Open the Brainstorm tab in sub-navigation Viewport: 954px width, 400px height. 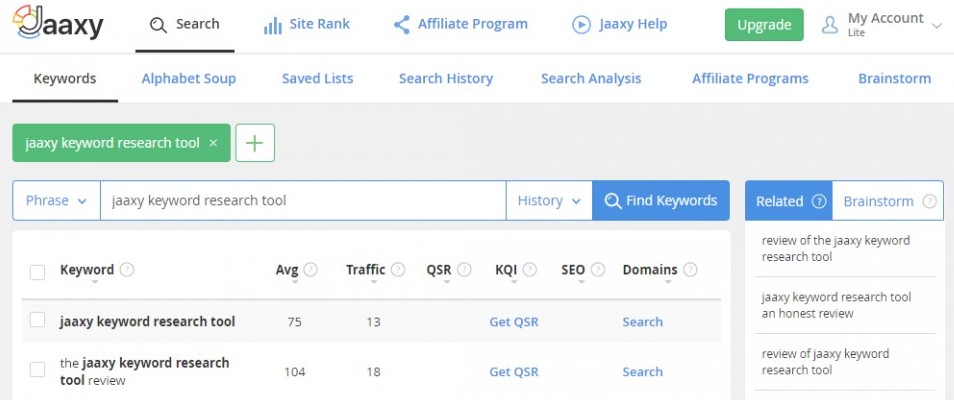pos(894,79)
